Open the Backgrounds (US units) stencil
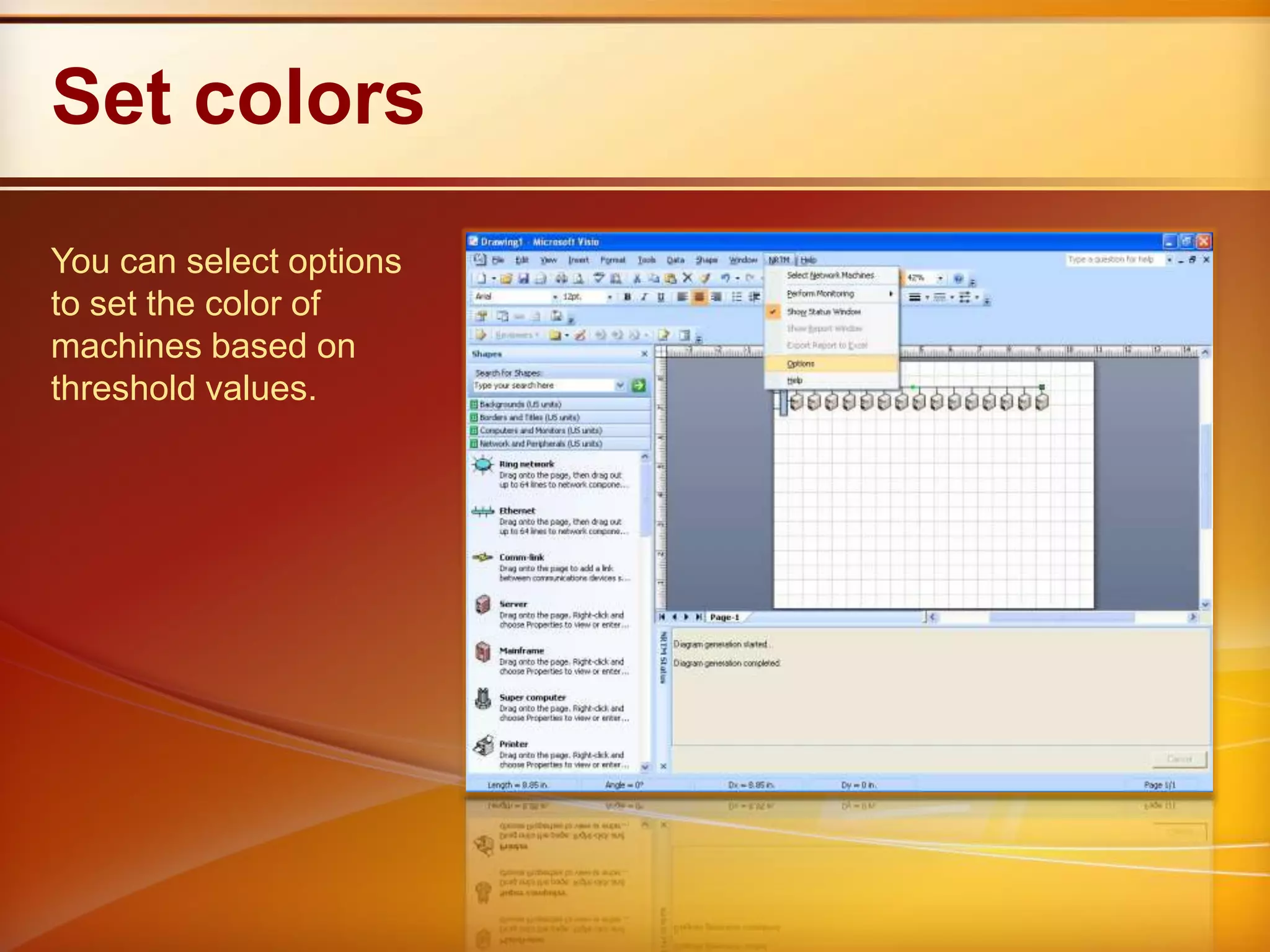 (560, 404)
